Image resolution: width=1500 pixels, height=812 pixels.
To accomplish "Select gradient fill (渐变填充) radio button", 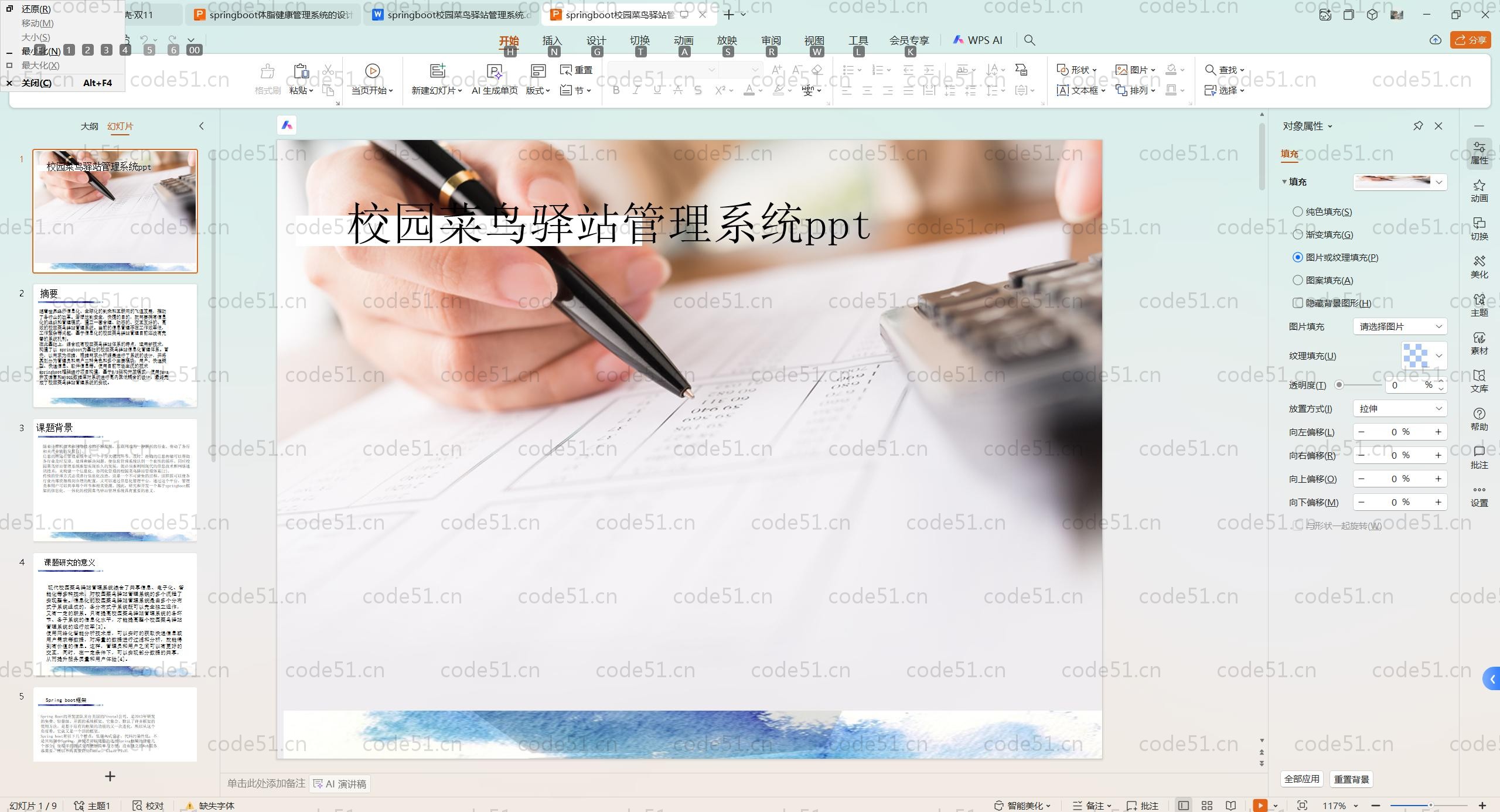I will point(1298,234).
